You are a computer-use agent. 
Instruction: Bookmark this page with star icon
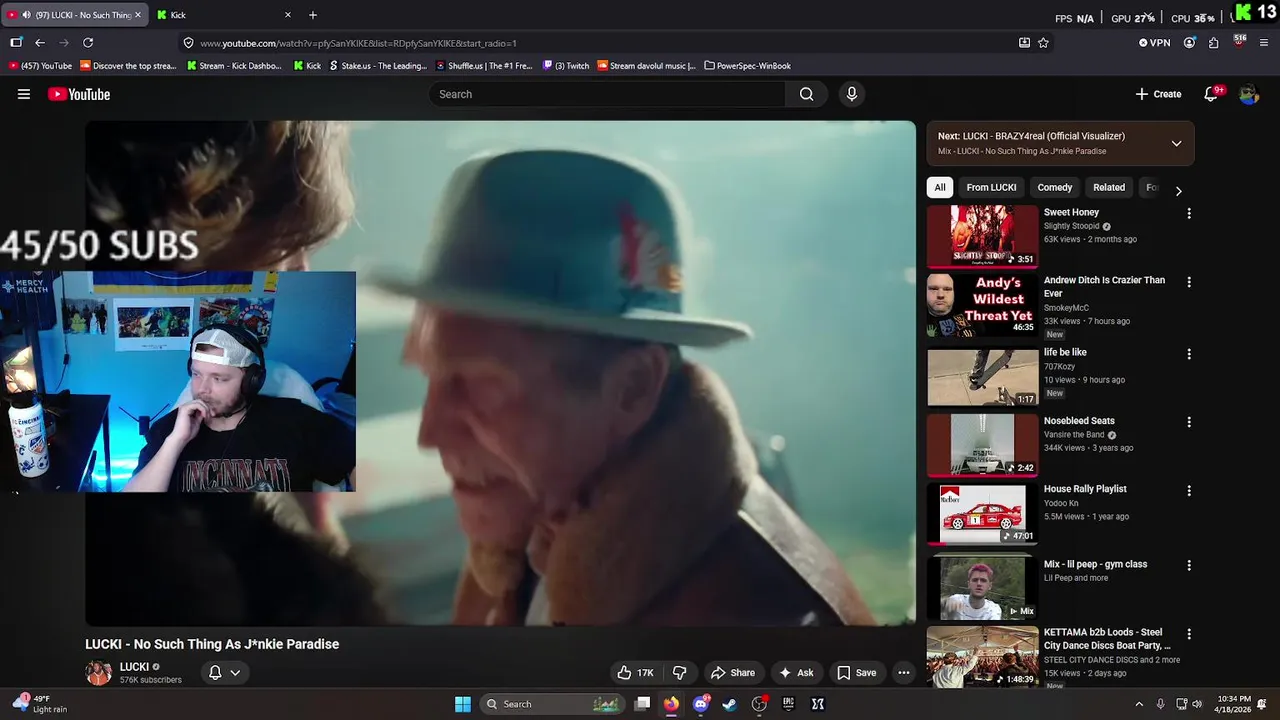point(1043,43)
